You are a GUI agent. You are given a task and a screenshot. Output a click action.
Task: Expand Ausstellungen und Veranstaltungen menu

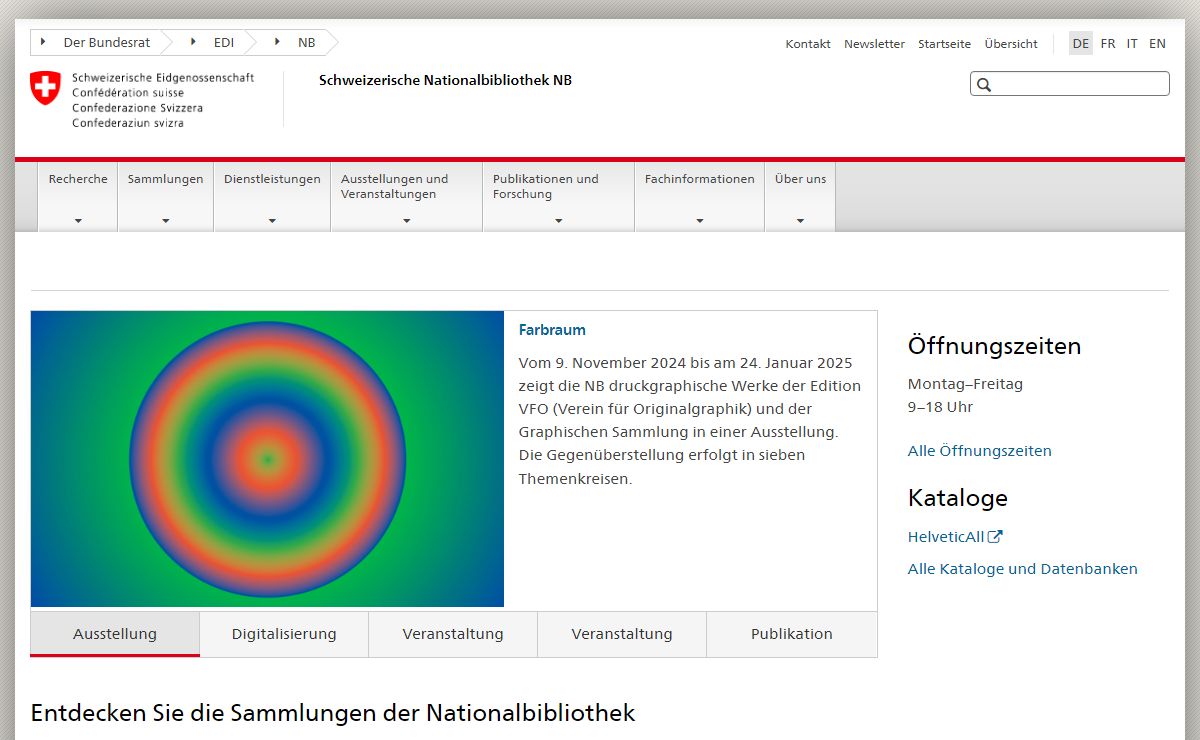(406, 197)
